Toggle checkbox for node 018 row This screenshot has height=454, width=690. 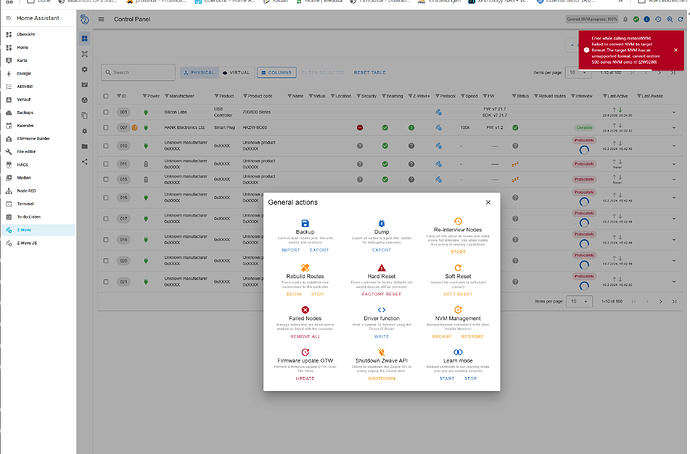tap(106, 240)
